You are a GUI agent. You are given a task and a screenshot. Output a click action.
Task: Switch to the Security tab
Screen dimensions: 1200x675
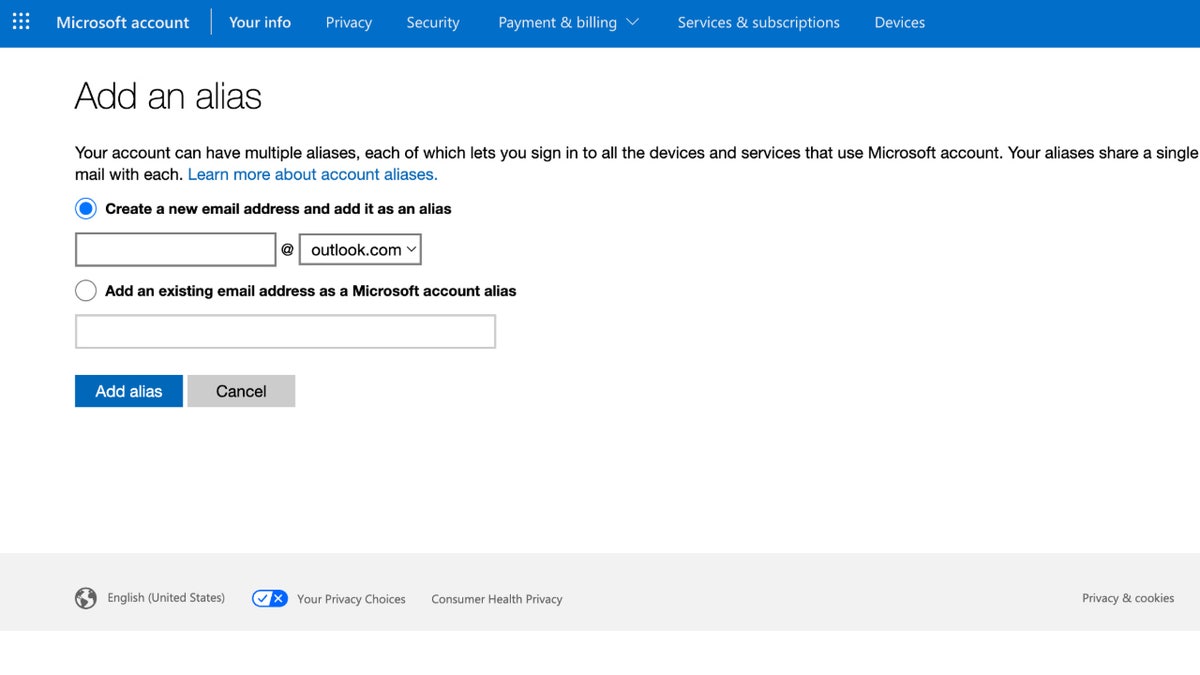(x=433, y=22)
